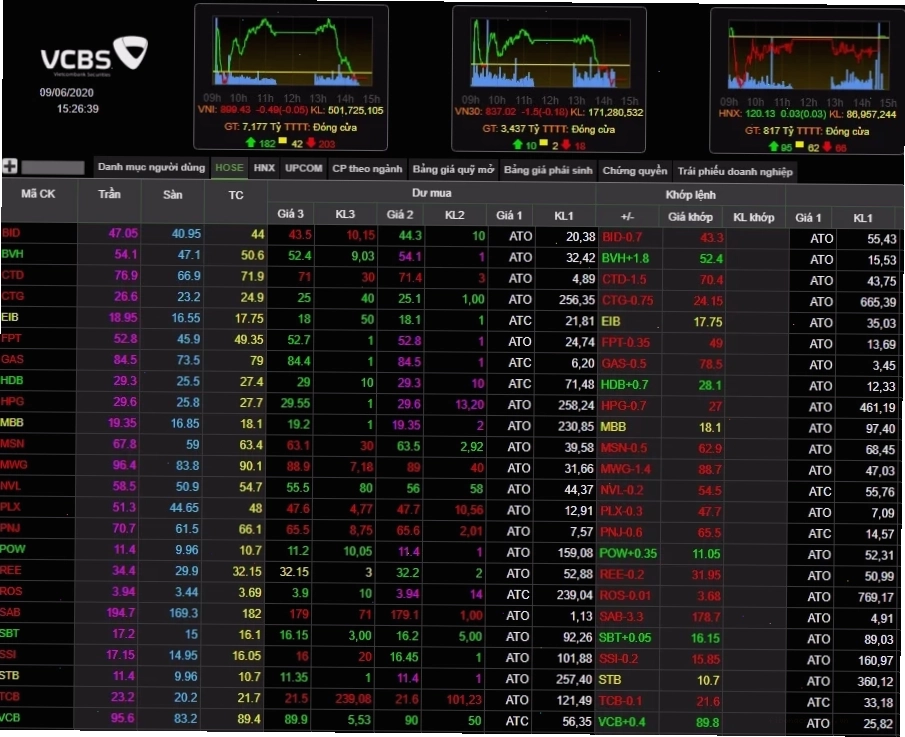
Task: Click the KL khớp column header
Action: coord(753,218)
